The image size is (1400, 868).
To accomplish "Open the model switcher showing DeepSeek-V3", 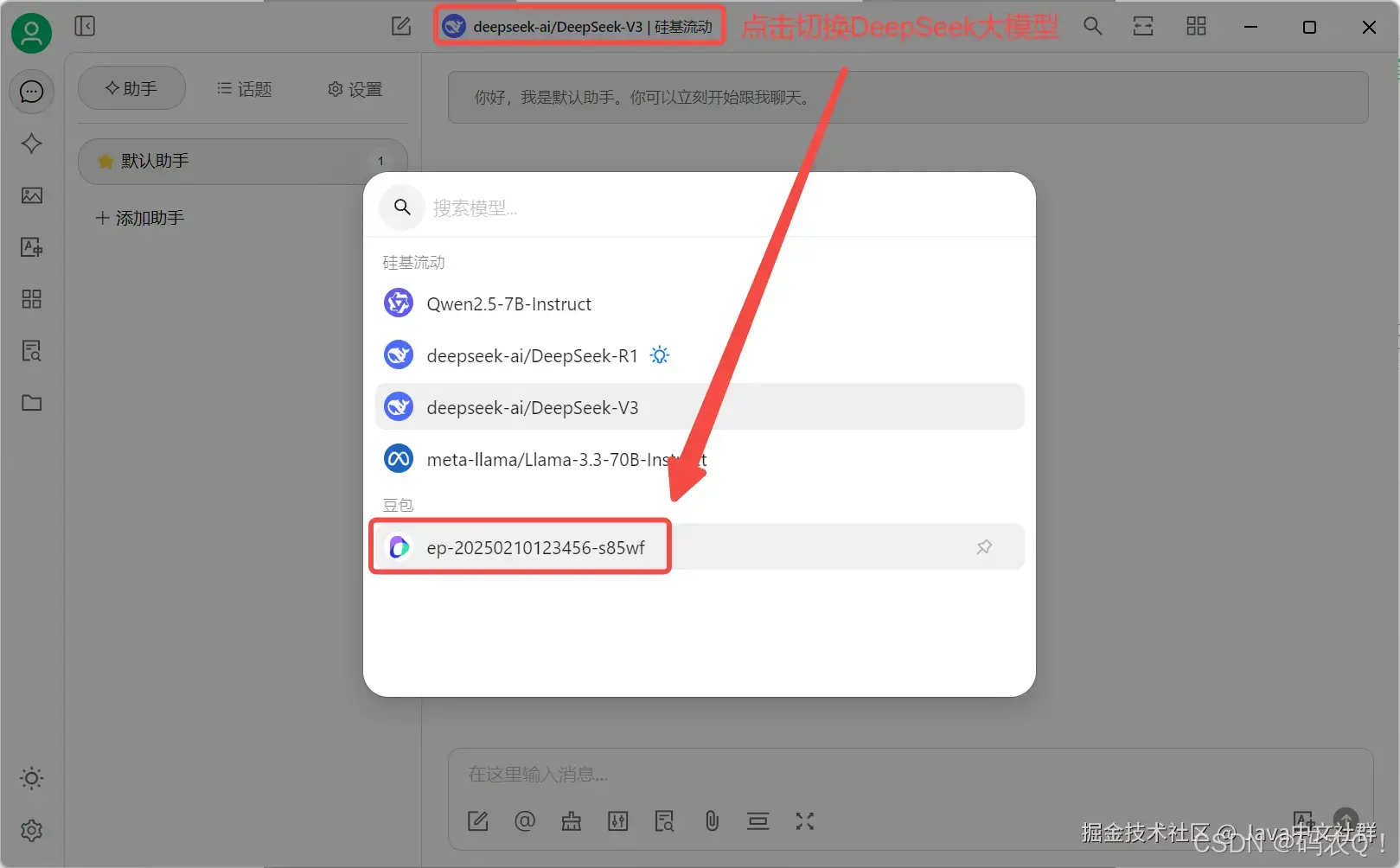I will pyautogui.click(x=579, y=27).
